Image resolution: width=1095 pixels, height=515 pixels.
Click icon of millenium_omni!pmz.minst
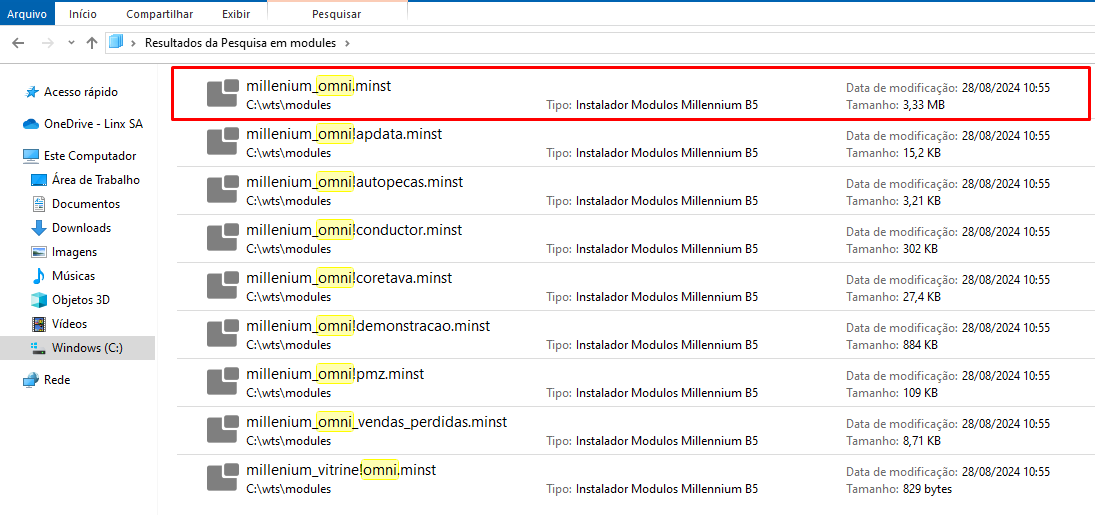pyautogui.click(x=224, y=382)
